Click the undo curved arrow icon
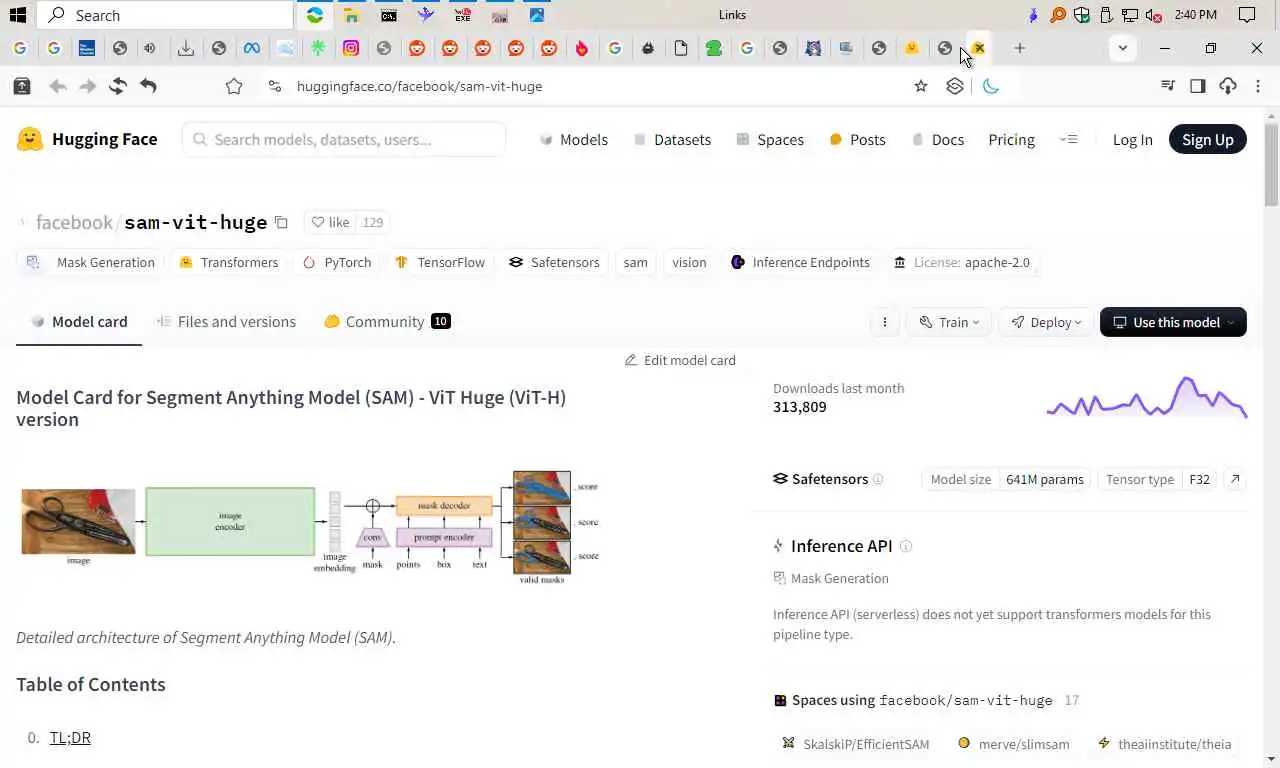1280x768 pixels. [148, 86]
